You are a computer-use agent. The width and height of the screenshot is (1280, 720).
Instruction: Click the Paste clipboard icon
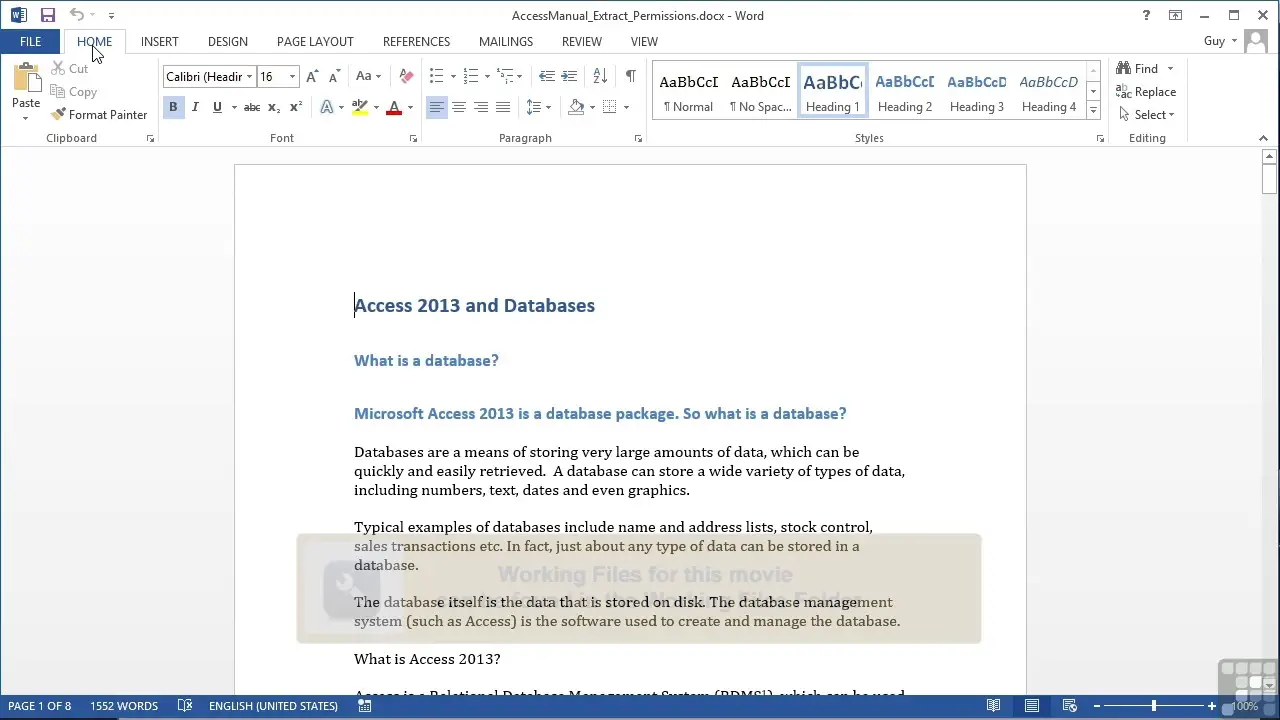pos(26,79)
